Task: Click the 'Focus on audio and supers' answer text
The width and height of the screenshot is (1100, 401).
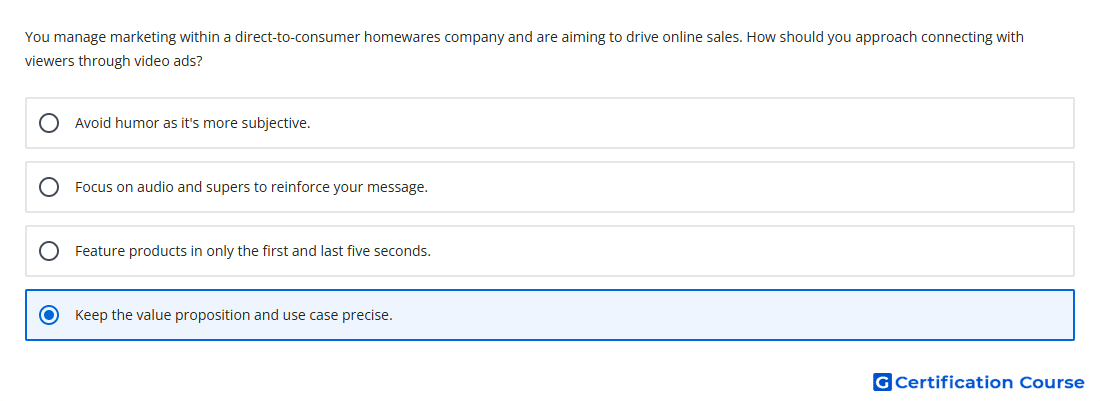Action: 251,187
